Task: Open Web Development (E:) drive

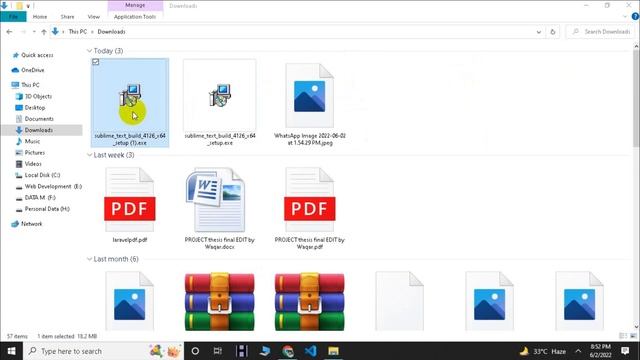Action: tap(53, 187)
